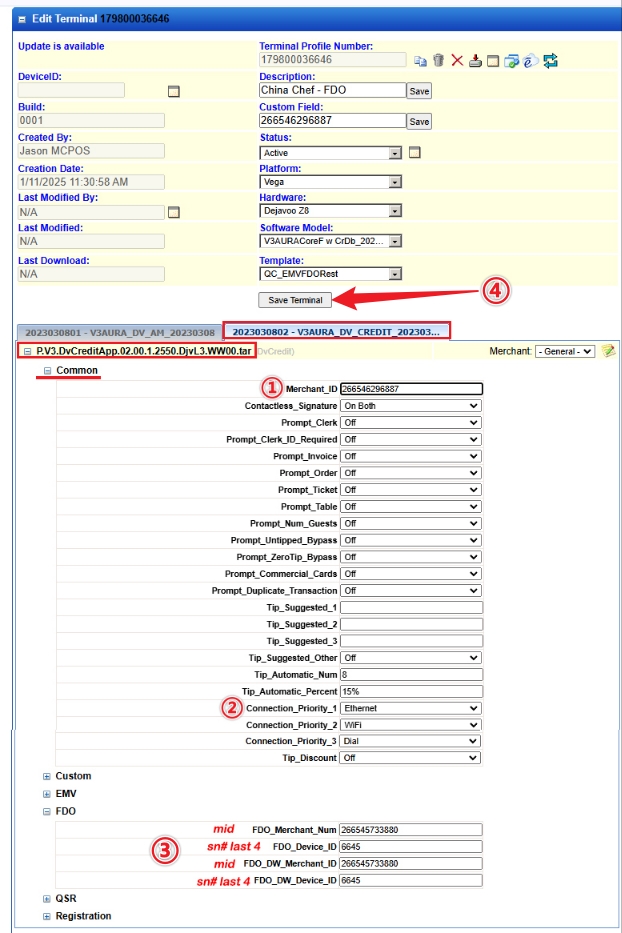Click the Merchant_ID input field
Image resolution: width=622 pixels, height=933 pixels.
pos(410,389)
